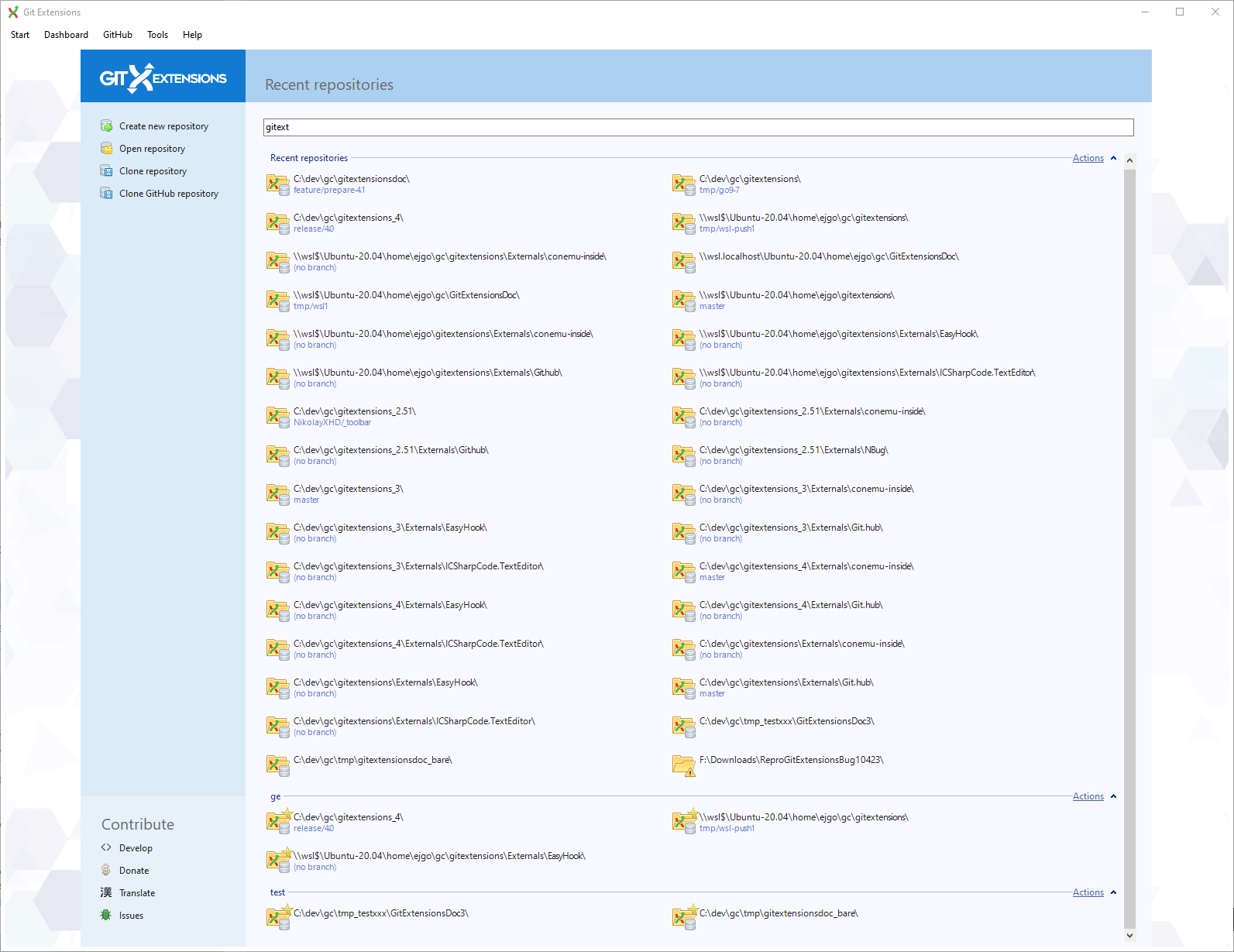Click repo icon for C:\dev\gc\gitextensions_2.51\

point(278,417)
